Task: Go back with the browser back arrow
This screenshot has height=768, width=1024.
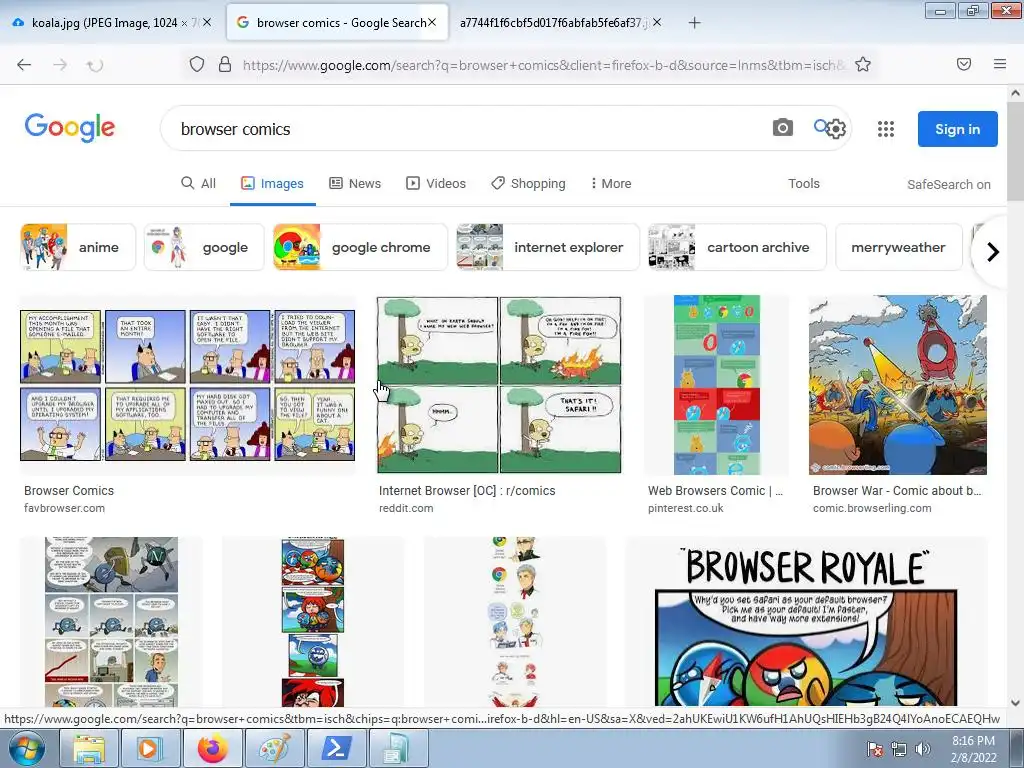Action: point(24,64)
